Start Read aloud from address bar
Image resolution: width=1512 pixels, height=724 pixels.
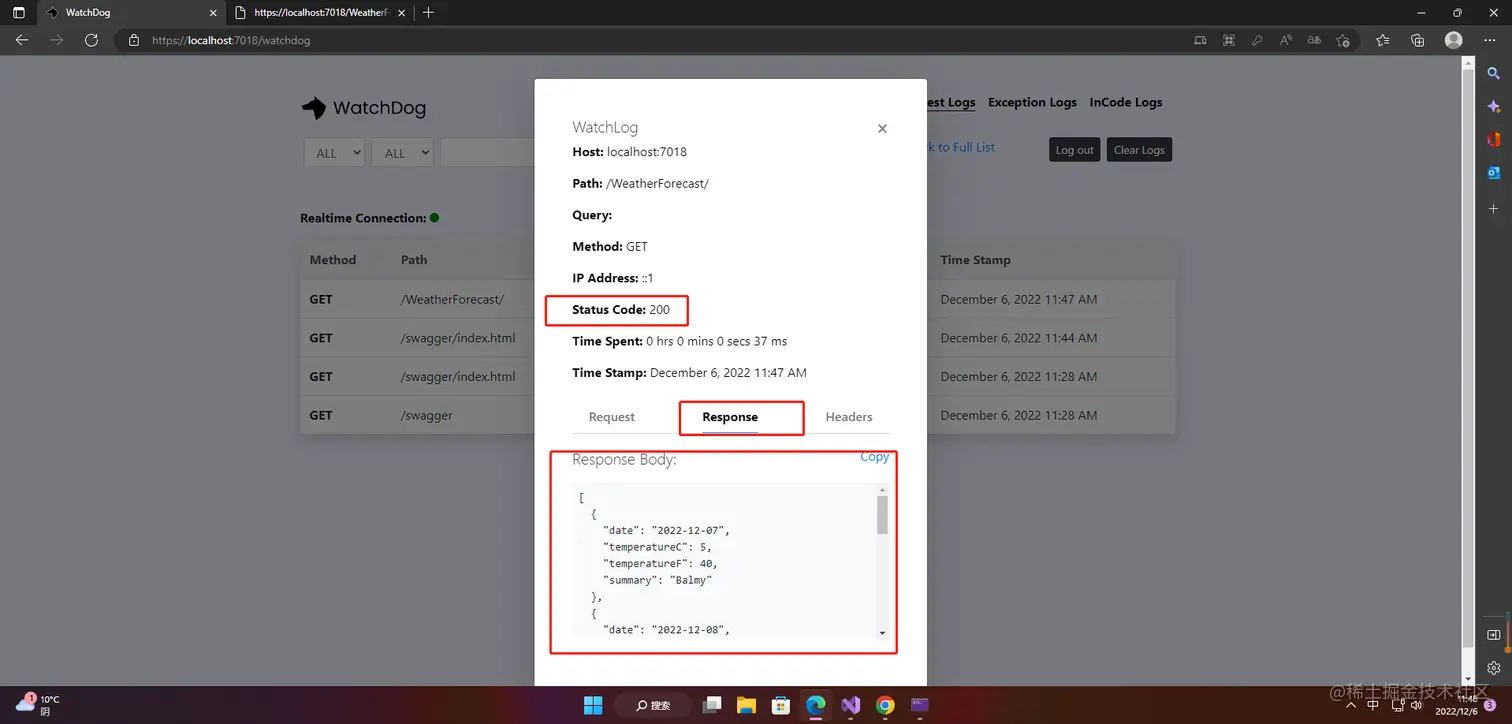pyautogui.click(x=1286, y=40)
